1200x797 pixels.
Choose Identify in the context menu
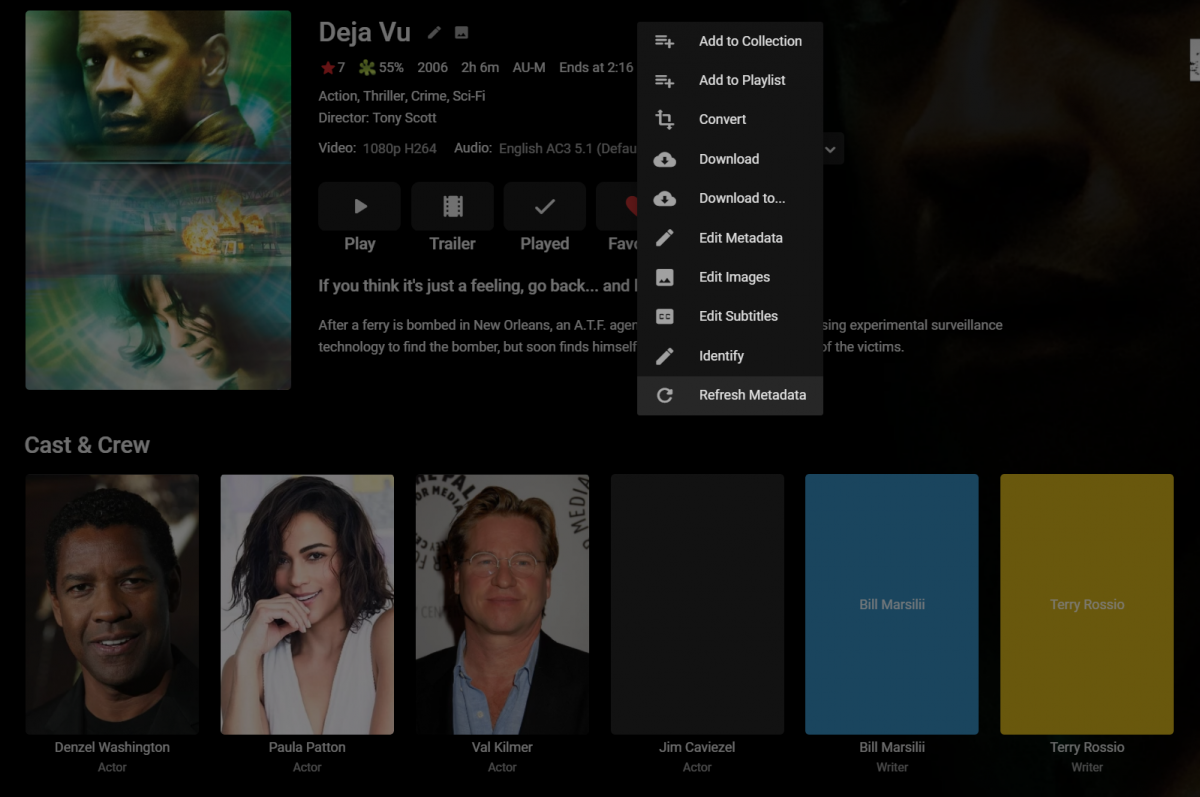pos(721,356)
